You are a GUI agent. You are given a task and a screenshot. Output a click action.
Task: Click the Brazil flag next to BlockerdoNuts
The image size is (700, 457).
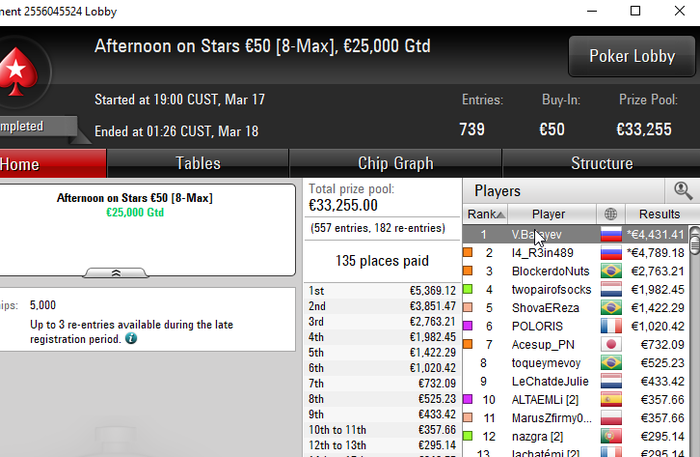tap(611, 271)
